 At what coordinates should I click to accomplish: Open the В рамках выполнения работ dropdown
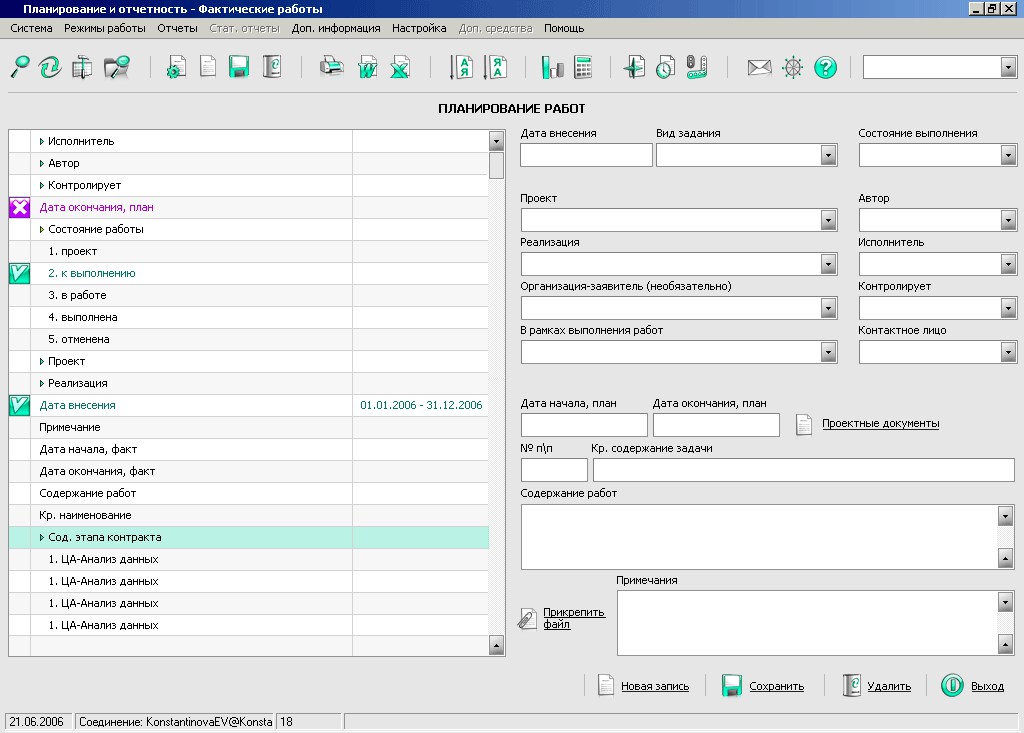828,353
